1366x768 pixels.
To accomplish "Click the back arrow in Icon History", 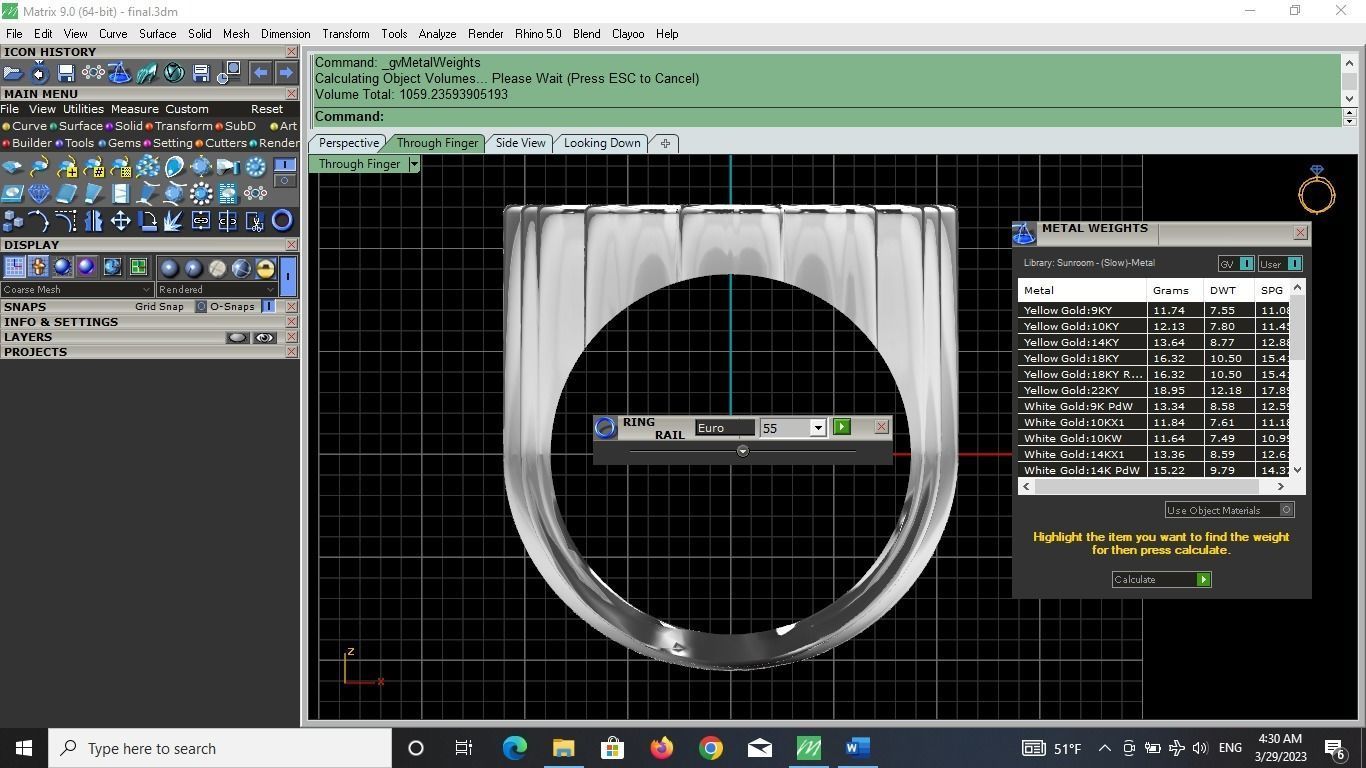I will [260, 72].
